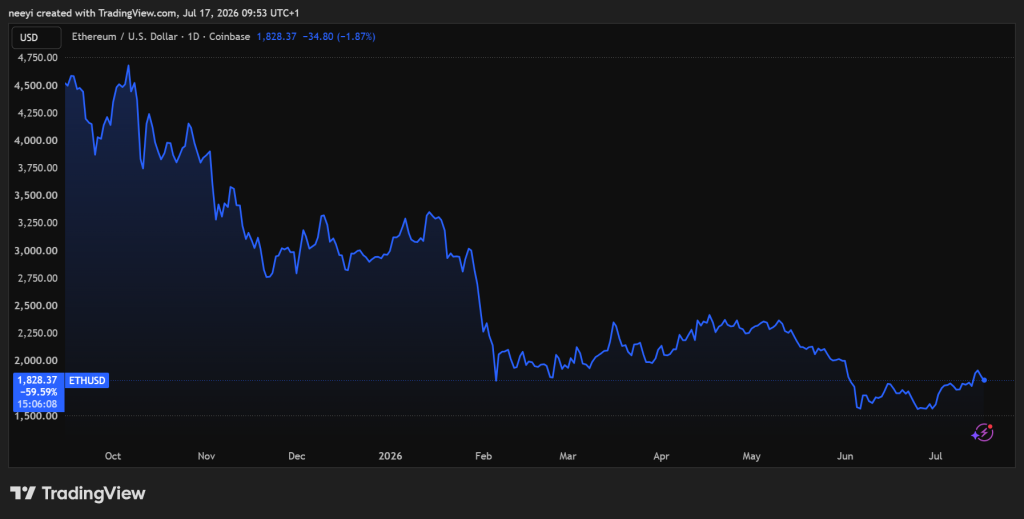Click the 3,500.00 price axis label

[36, 195]
